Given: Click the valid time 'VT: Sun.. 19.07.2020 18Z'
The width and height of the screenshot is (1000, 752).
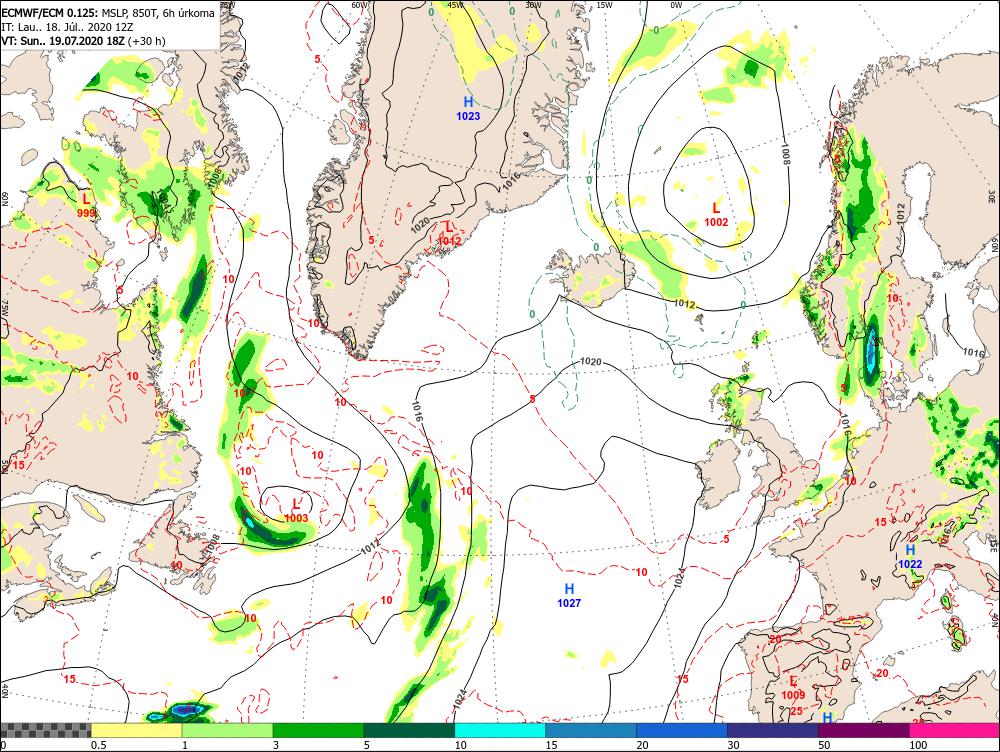Looking at the screenshot, I should click(63, 41).
